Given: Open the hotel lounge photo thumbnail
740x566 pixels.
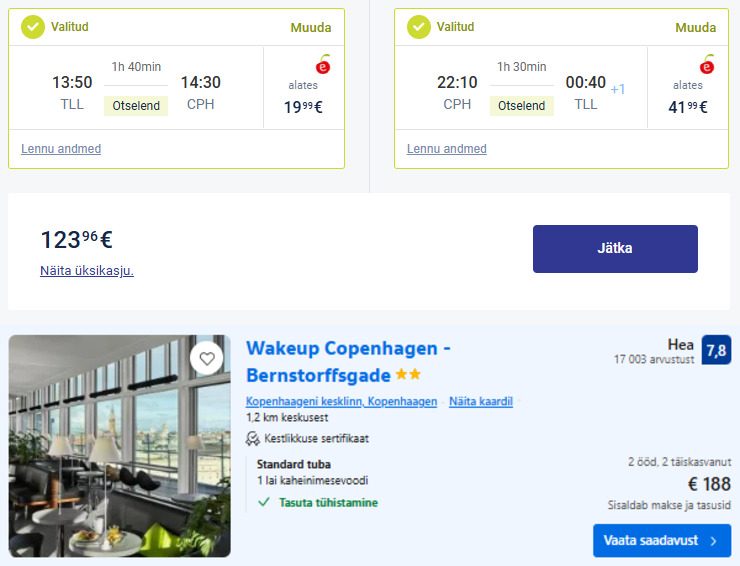Looking at the screenshot, I should [119, 446].
